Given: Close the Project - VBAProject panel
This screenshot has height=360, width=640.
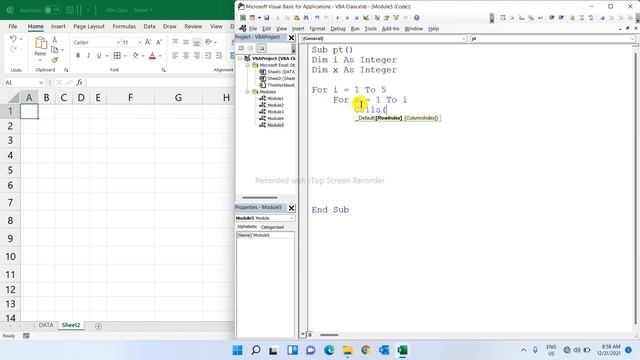Looking at the screenshot, I should [291, 38].
